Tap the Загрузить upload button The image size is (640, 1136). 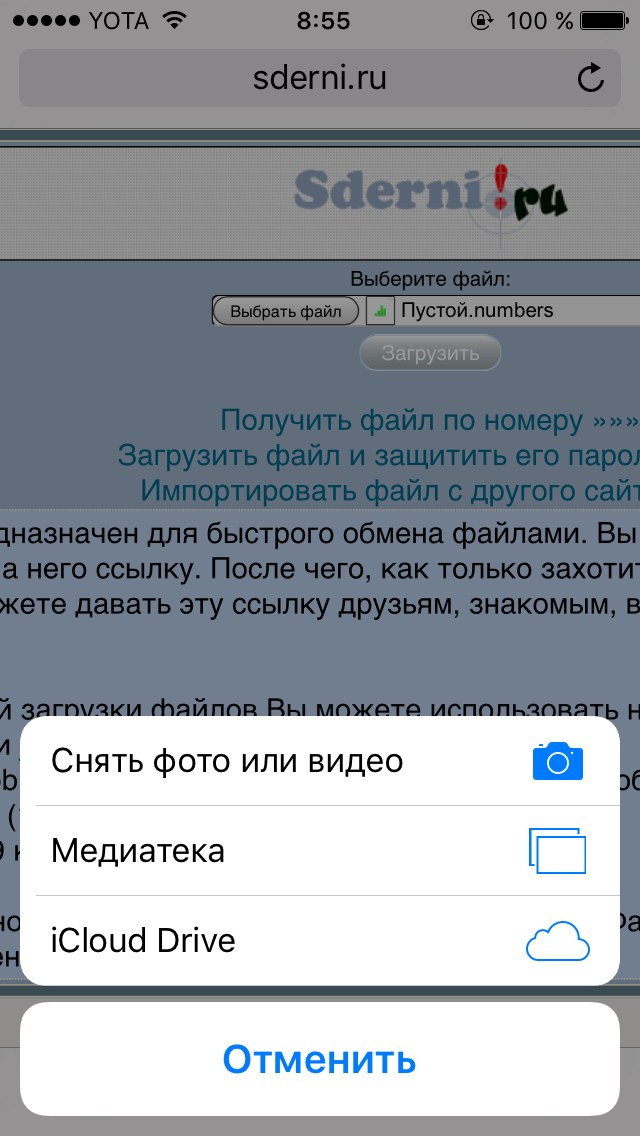click(431, 353)
